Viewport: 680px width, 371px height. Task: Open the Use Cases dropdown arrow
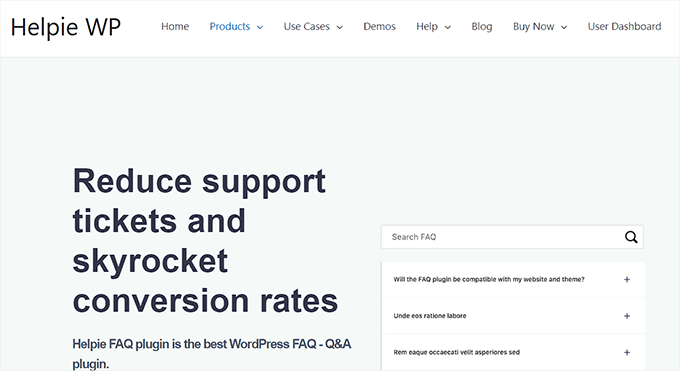tap(340, 27)
